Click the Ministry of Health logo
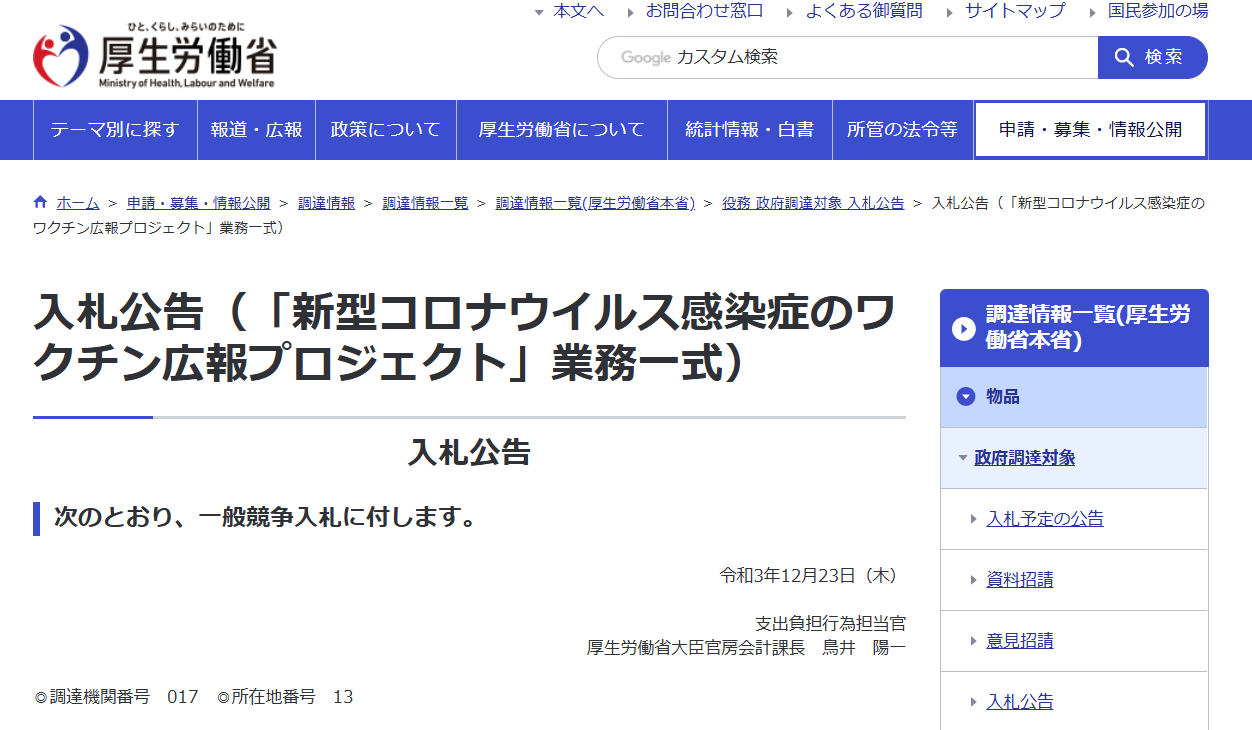This screenshot has height=730, width=1252. (x=155, y=56)
